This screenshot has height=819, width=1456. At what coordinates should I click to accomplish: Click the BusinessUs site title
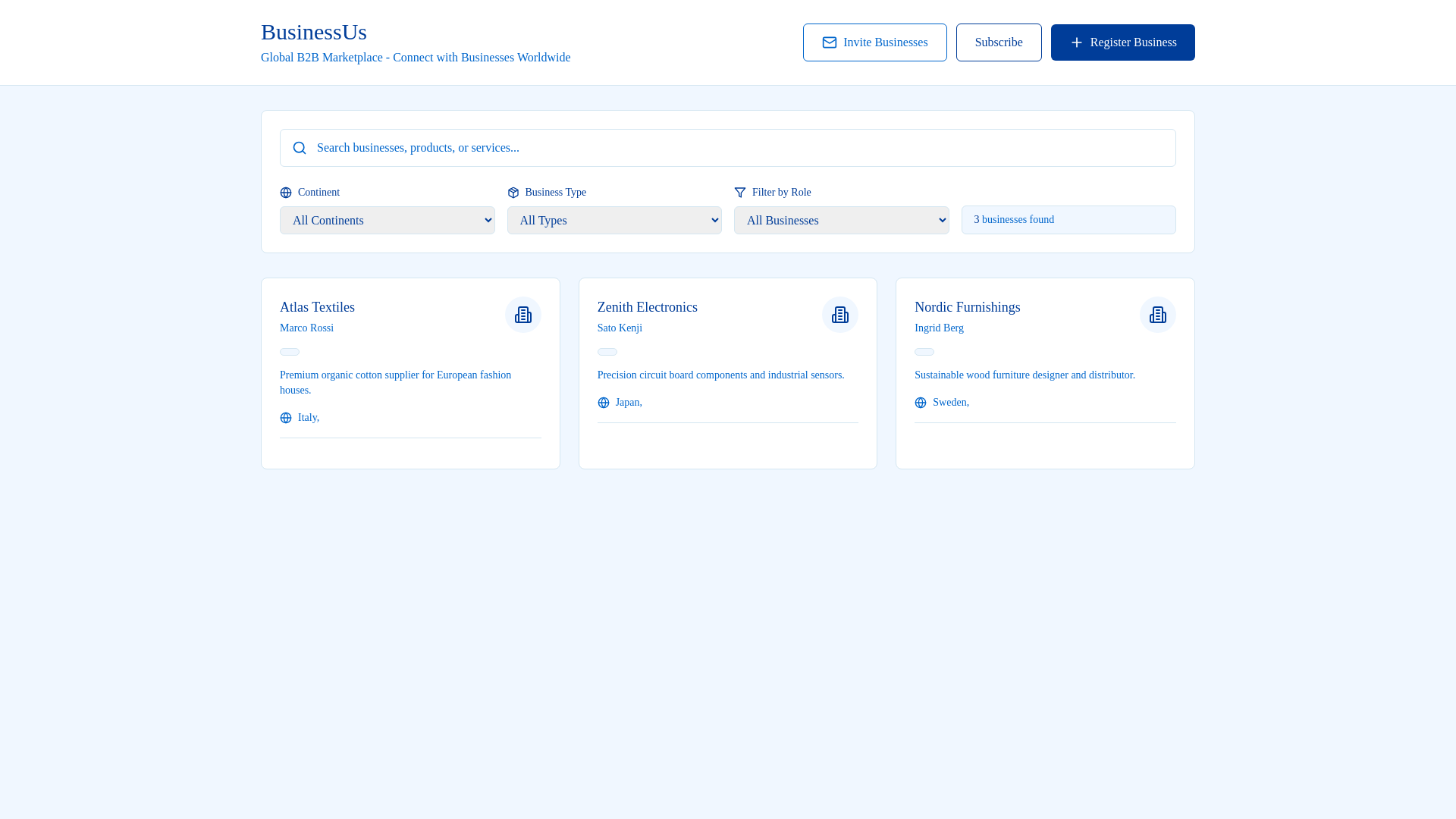pyautogui.click(x=314, y=32)
